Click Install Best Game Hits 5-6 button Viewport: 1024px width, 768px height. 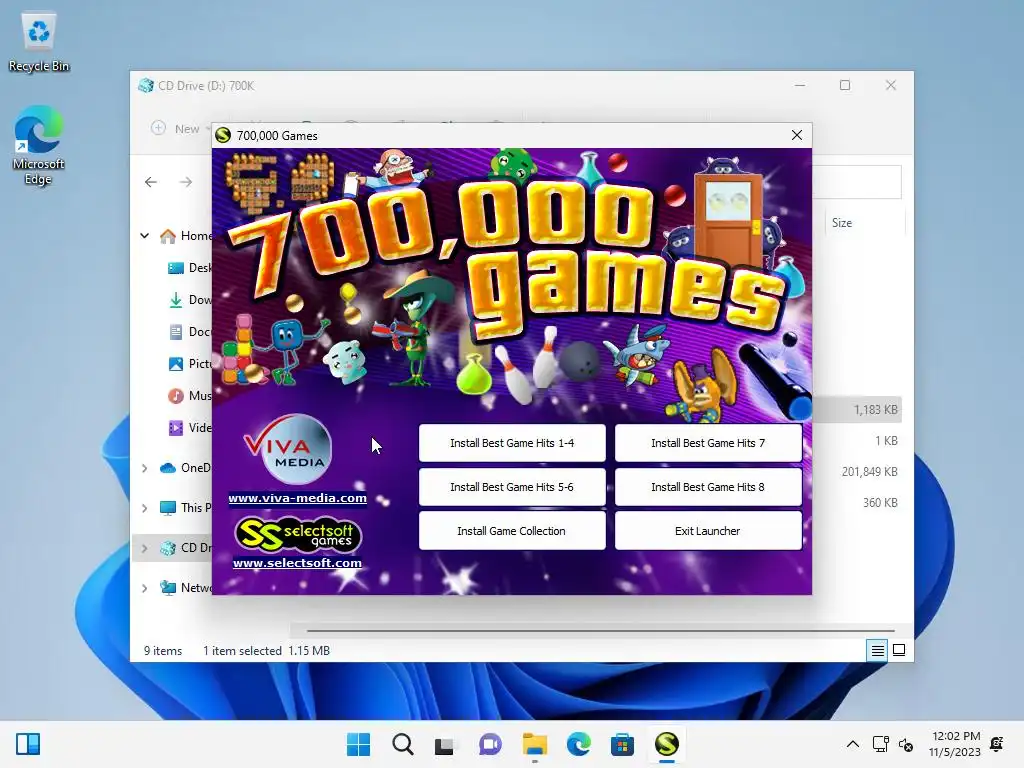[x=512, y=487]
